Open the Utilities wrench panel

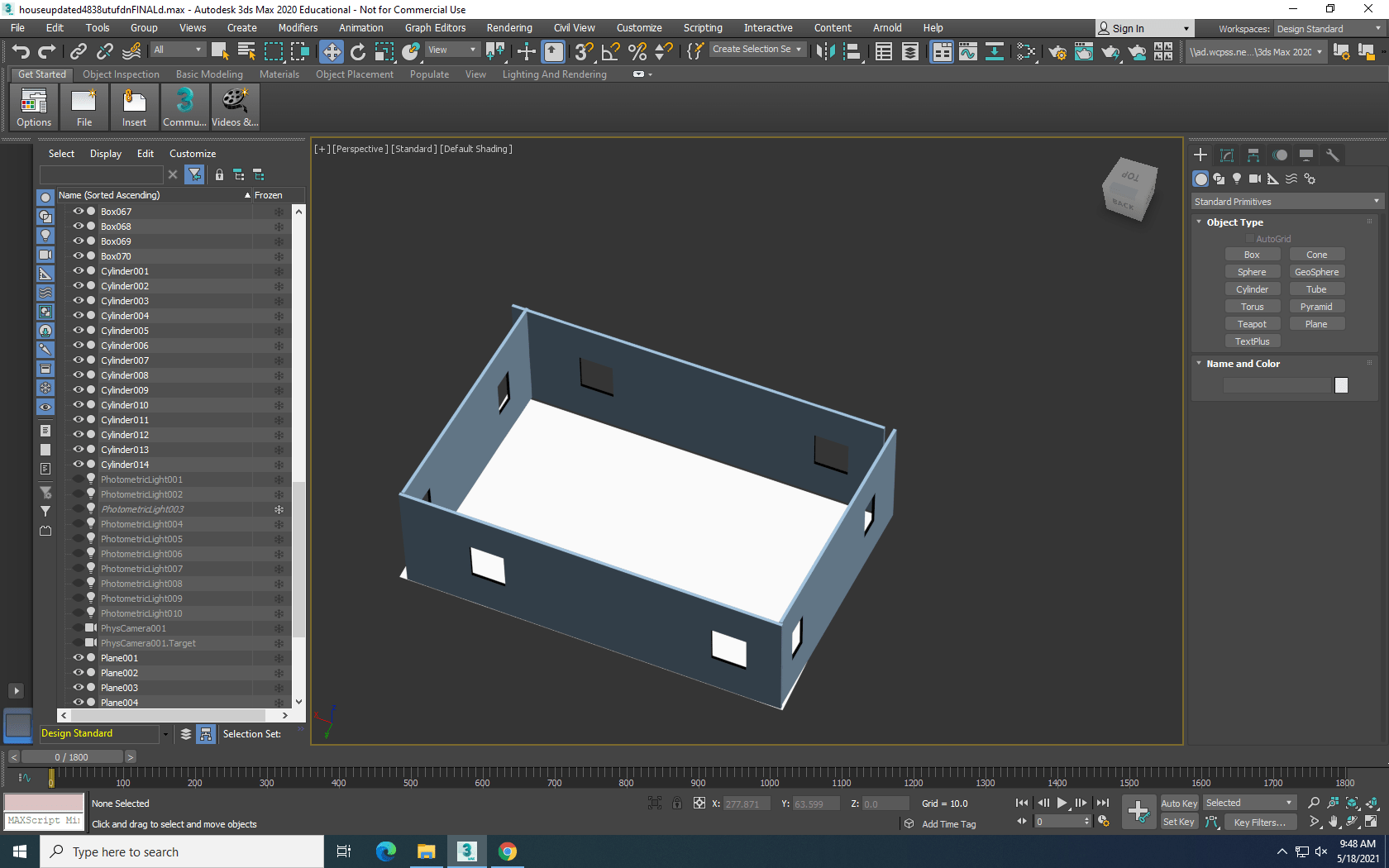coord(1332,155)
